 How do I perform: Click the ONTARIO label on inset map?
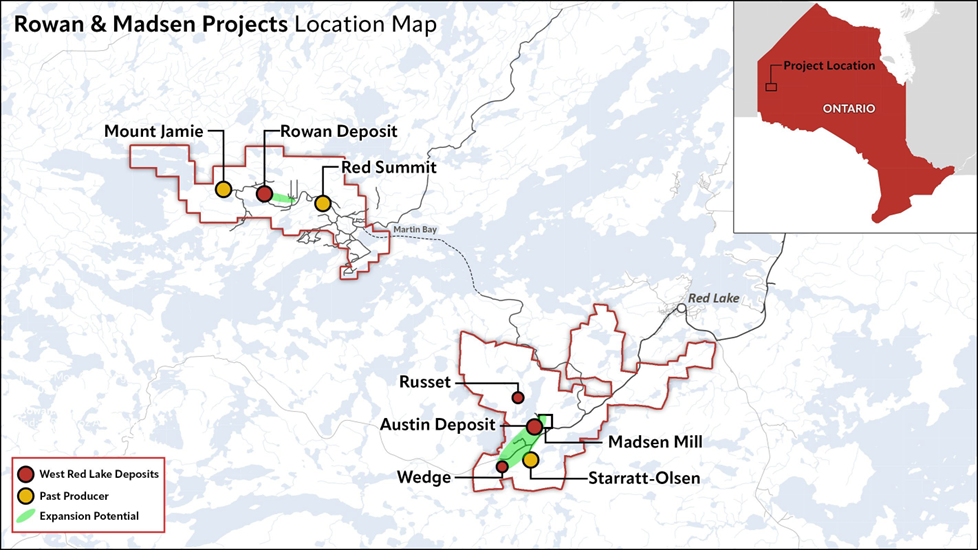(x=848, y=109)
